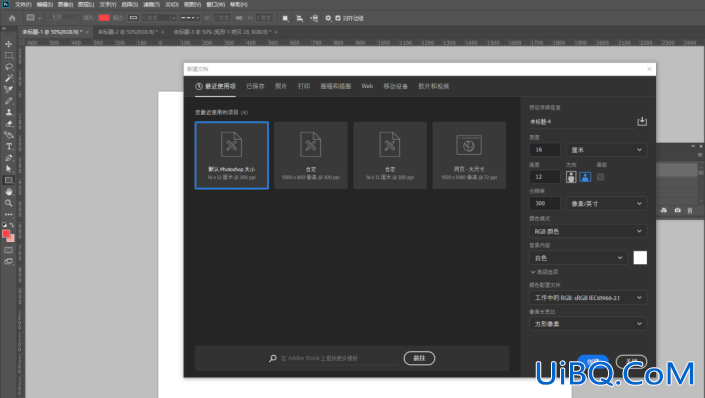Open the resolution units dropdown
The image size is (705, 398).
point(607,204)
